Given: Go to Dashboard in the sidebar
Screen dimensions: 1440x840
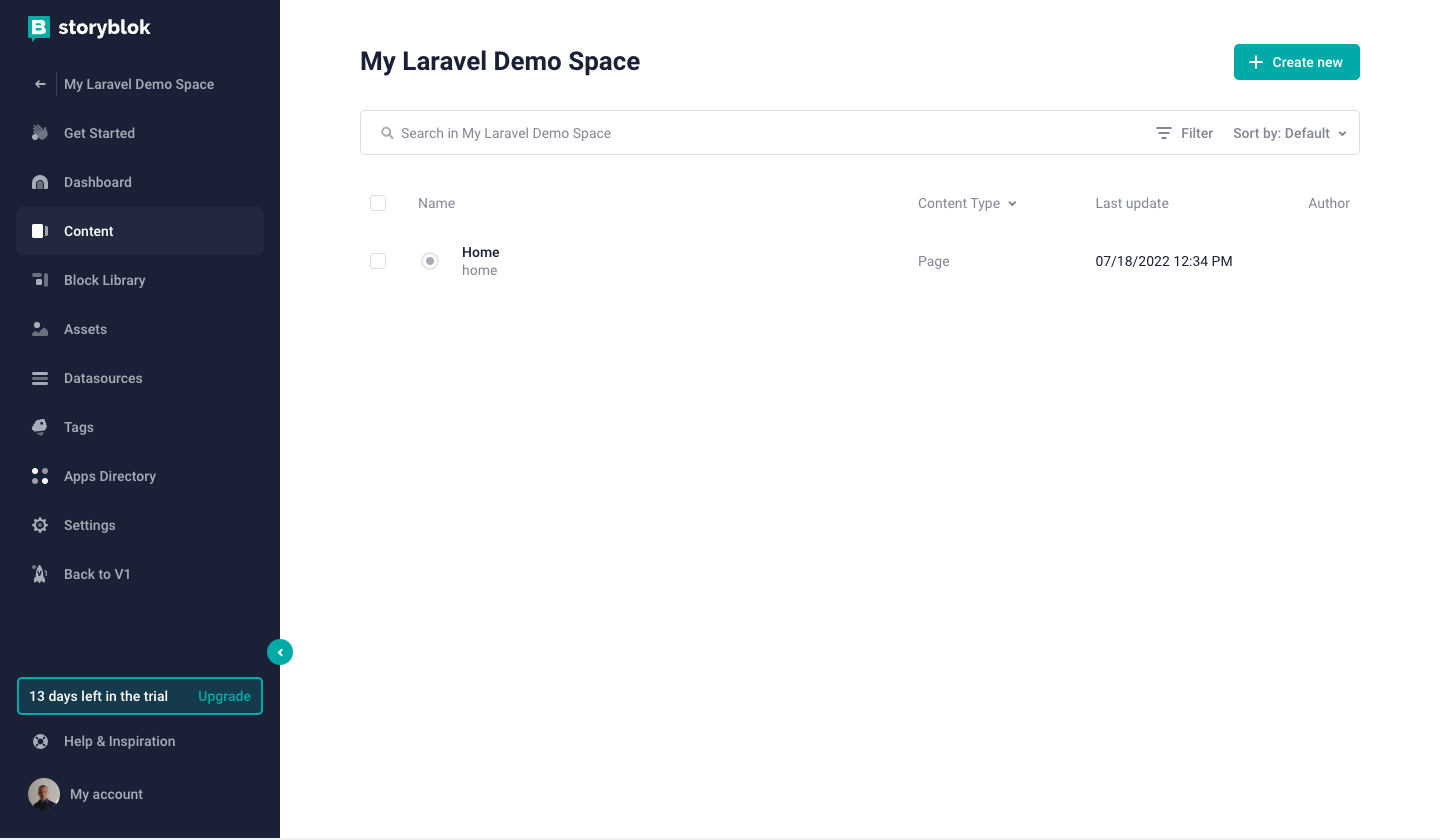Looking at the screenshot, I should [x=140, y=182].
